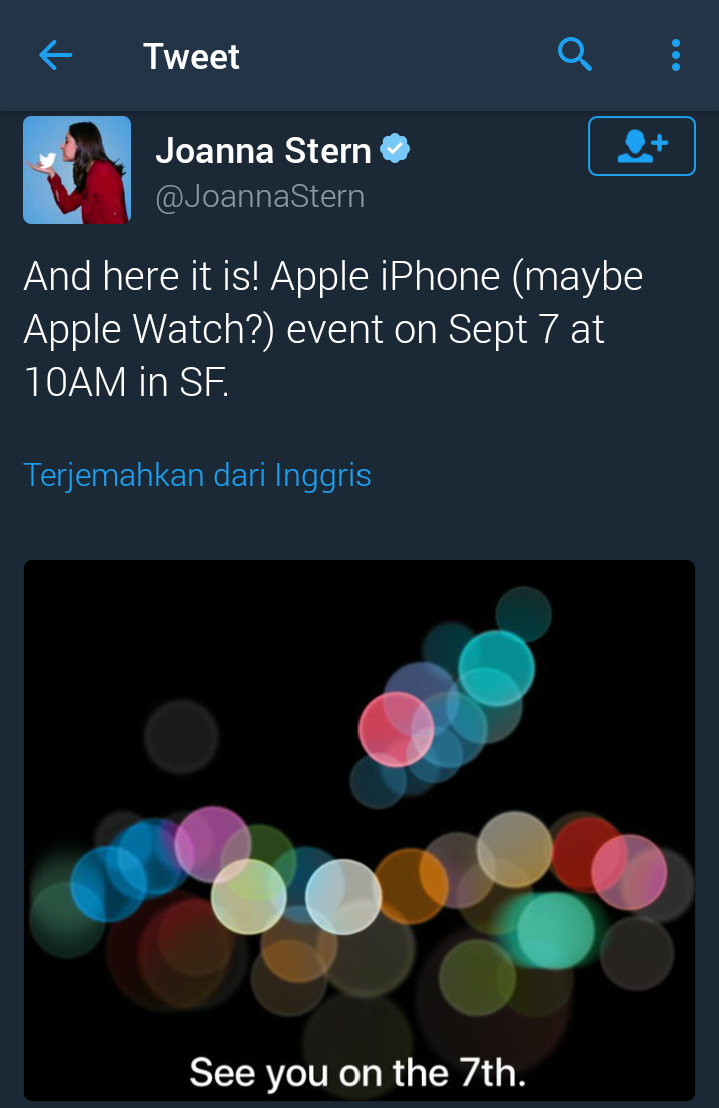Tap the blue verified badge
The height and width of the screenshot is (1108, 719).
pos(396,148)
